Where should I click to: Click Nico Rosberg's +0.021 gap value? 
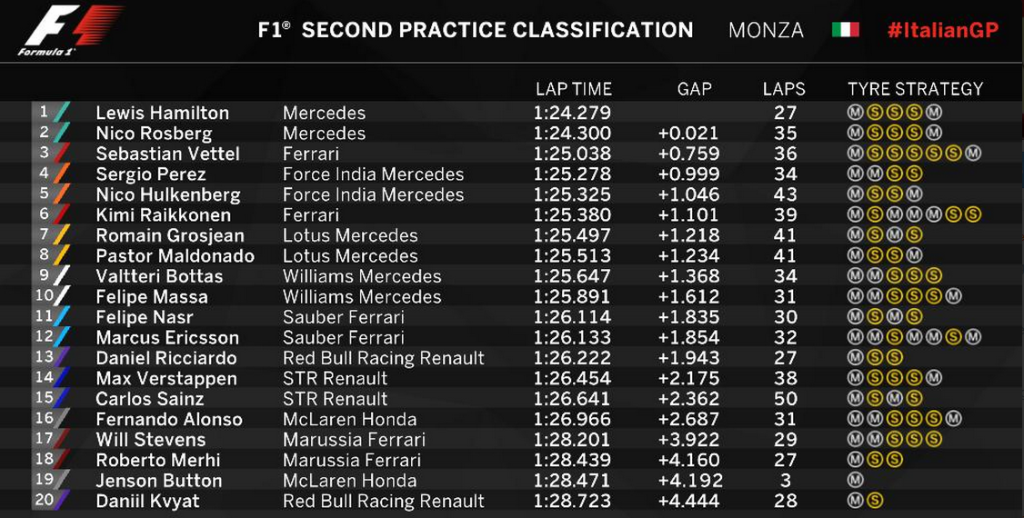coord(688,133)
